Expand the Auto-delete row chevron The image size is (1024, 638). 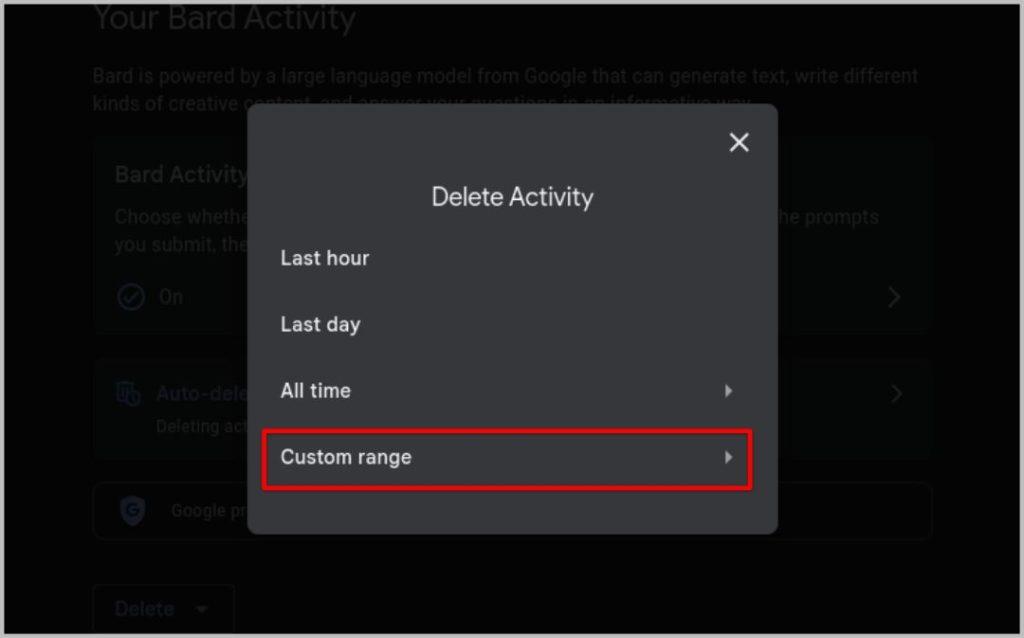coord(896,394)
